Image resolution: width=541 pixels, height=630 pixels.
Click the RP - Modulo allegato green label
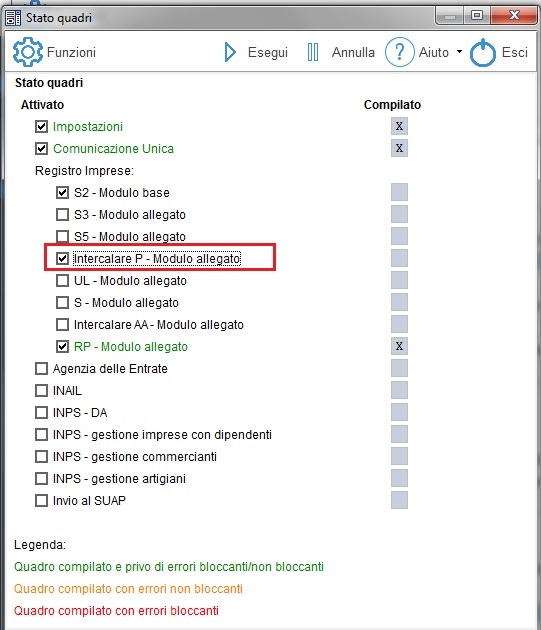tap(131, 346)
